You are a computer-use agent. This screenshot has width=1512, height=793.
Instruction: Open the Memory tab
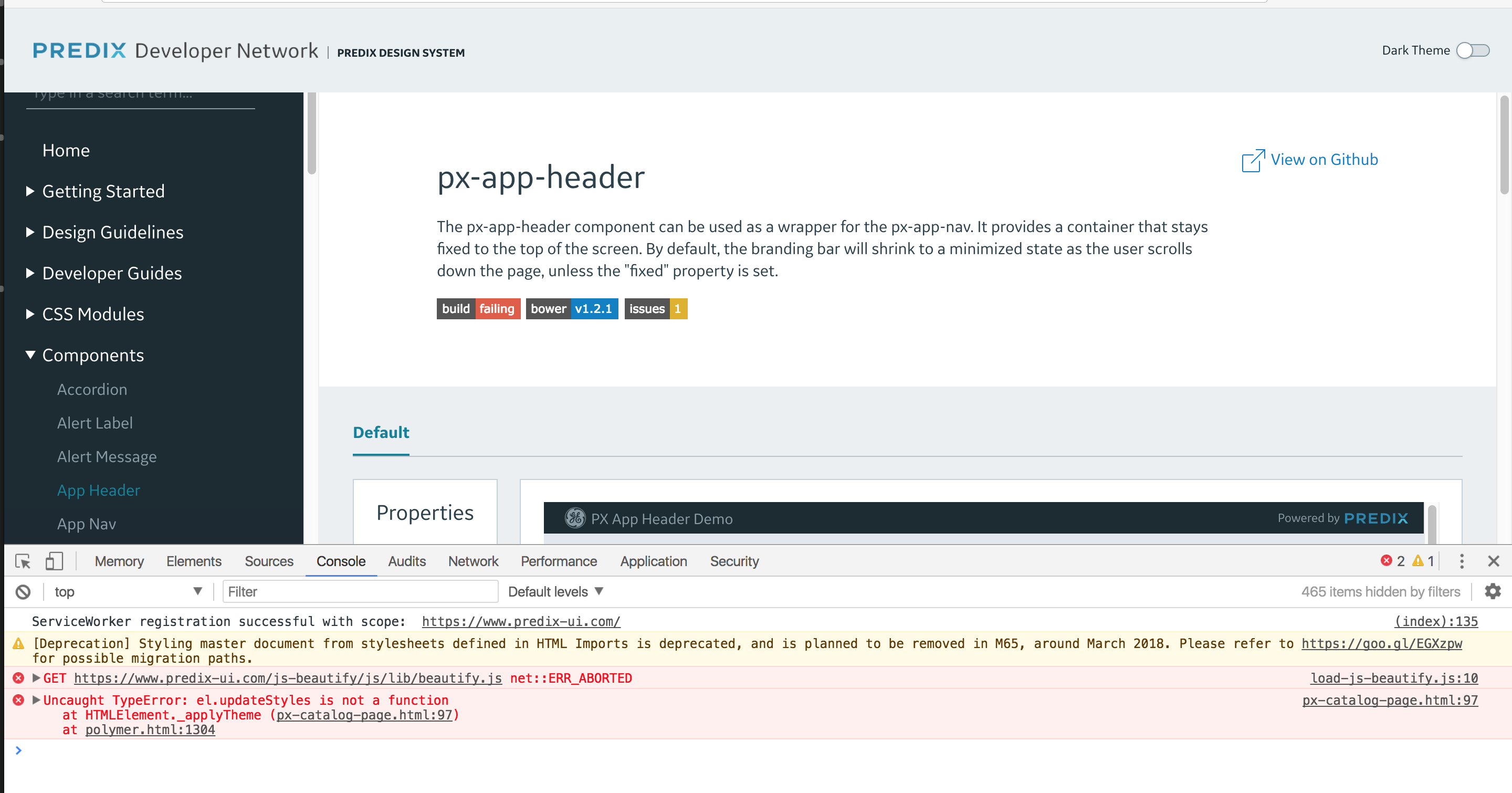[119, 561]
